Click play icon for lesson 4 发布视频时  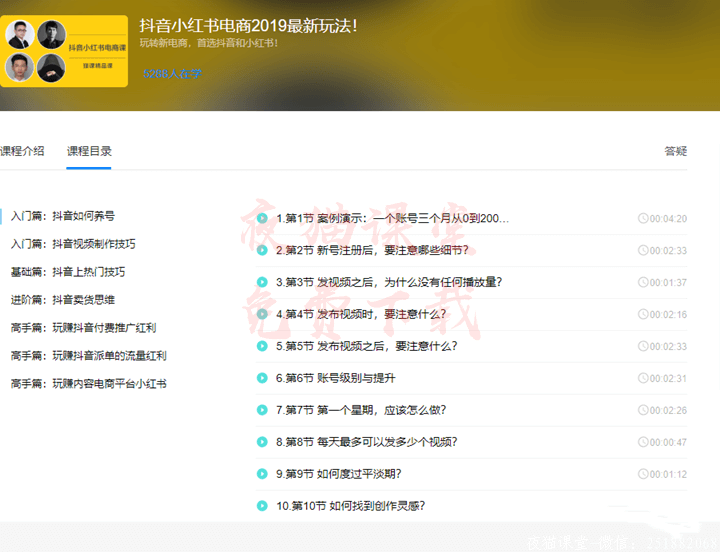(x=262, y=314)
